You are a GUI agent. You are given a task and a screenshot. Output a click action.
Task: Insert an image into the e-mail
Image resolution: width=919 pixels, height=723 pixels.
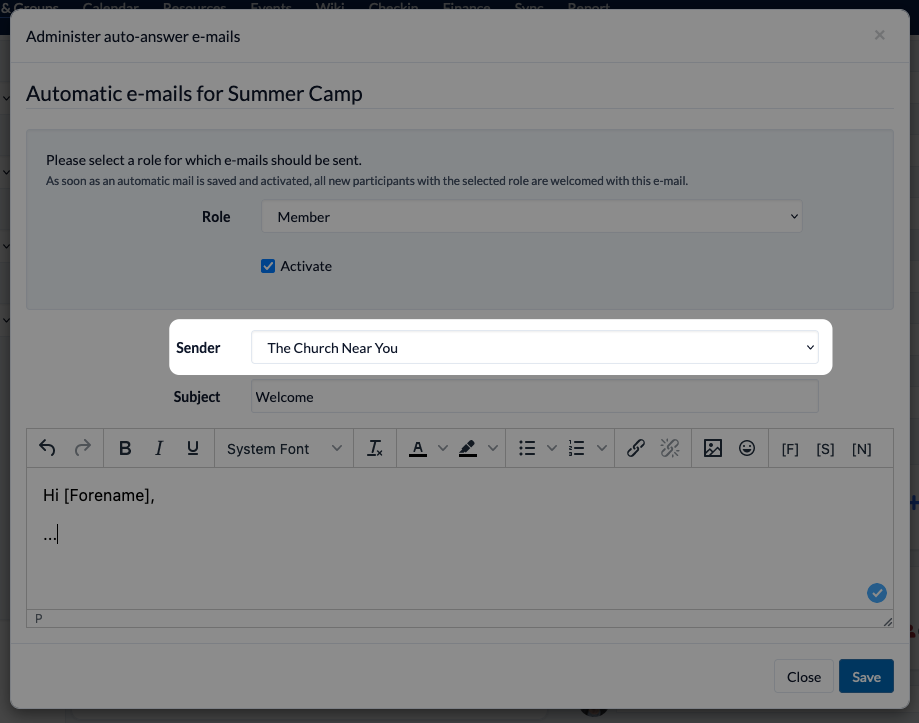(x=713, y=449)
